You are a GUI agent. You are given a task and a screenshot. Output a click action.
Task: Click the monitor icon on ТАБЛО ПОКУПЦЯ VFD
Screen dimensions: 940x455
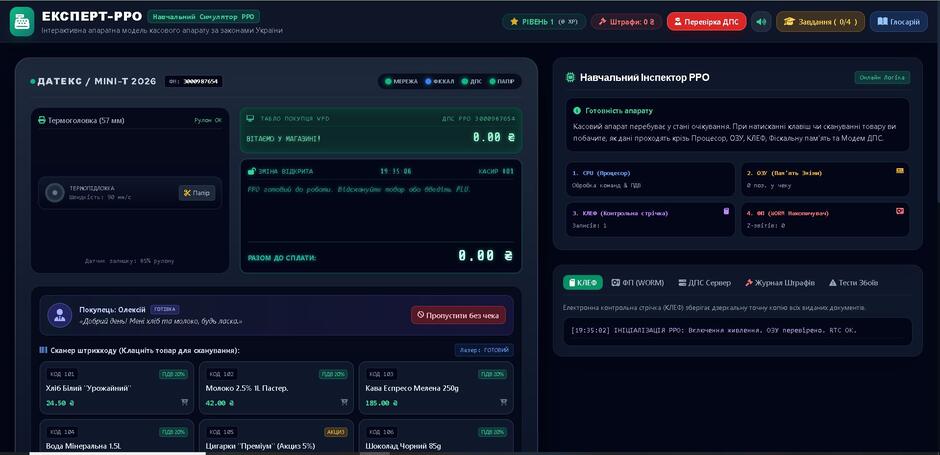click(250, 119)
